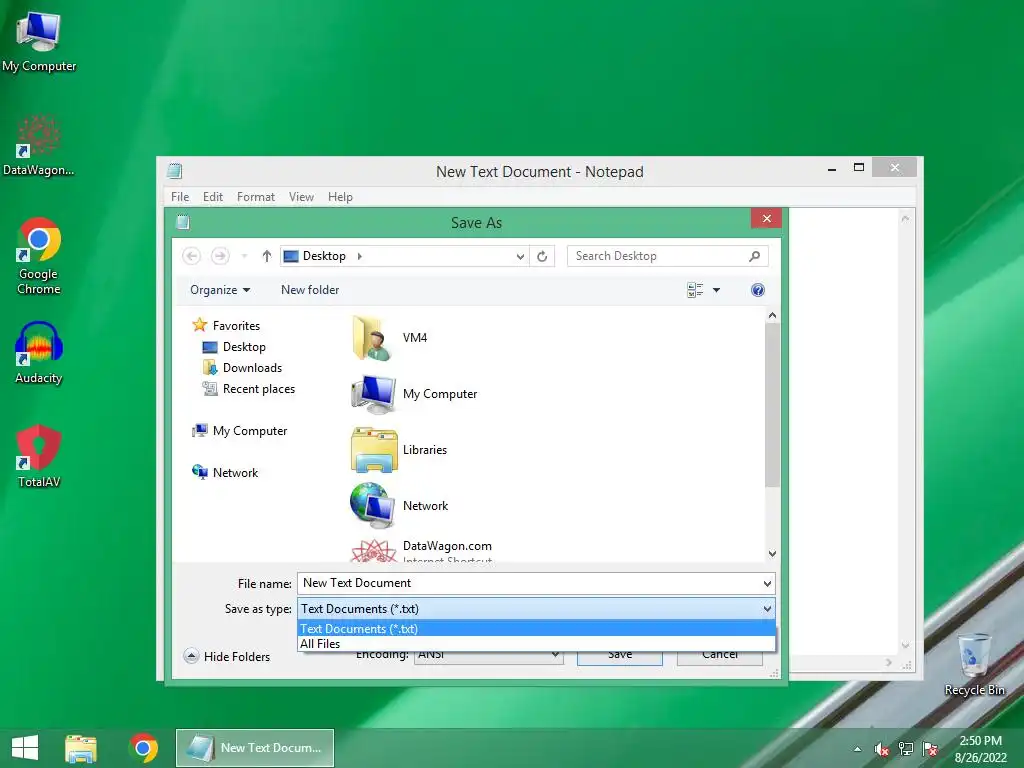1024x768 pixels.
Task: Click the Windows Start button
Action: tap(25, 748)
